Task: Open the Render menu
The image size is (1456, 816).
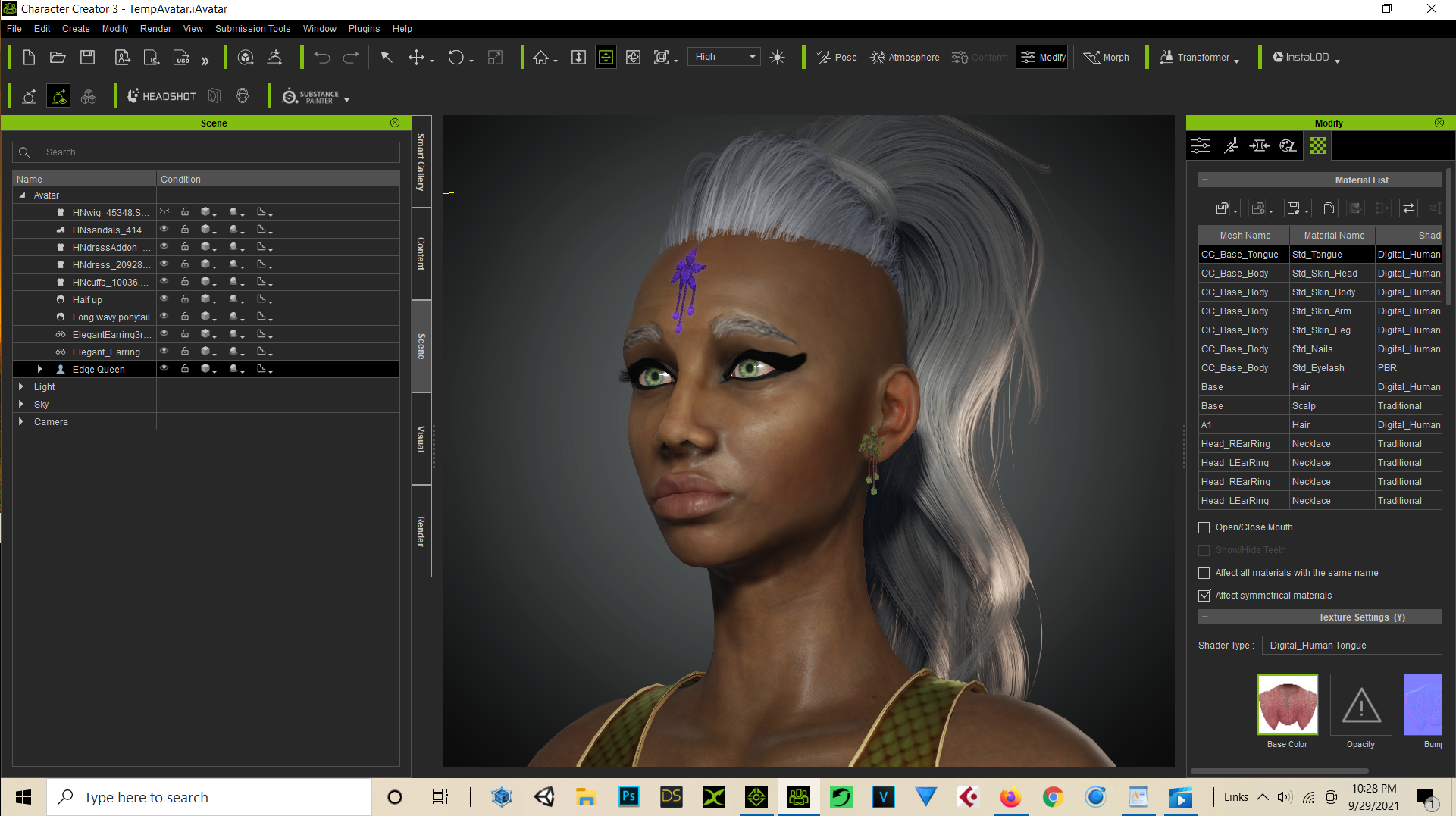Action: [x=155, y=29]
